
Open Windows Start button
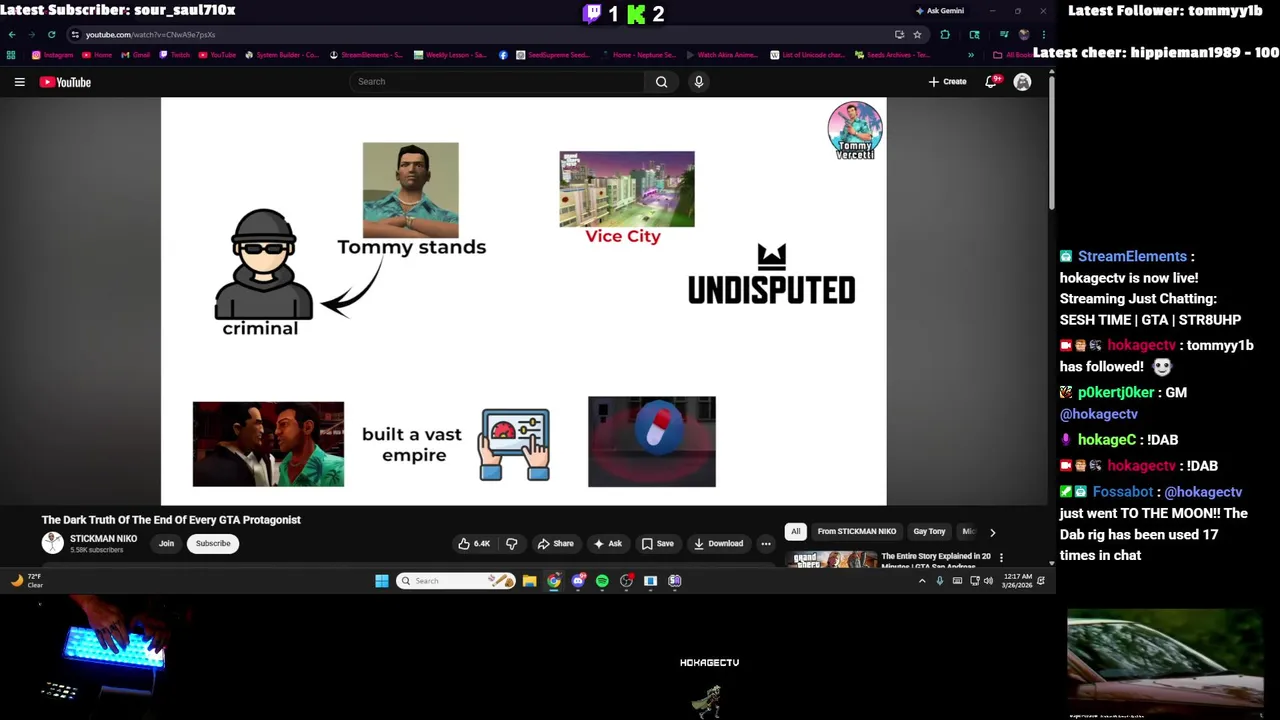click(x=381, y=581)
